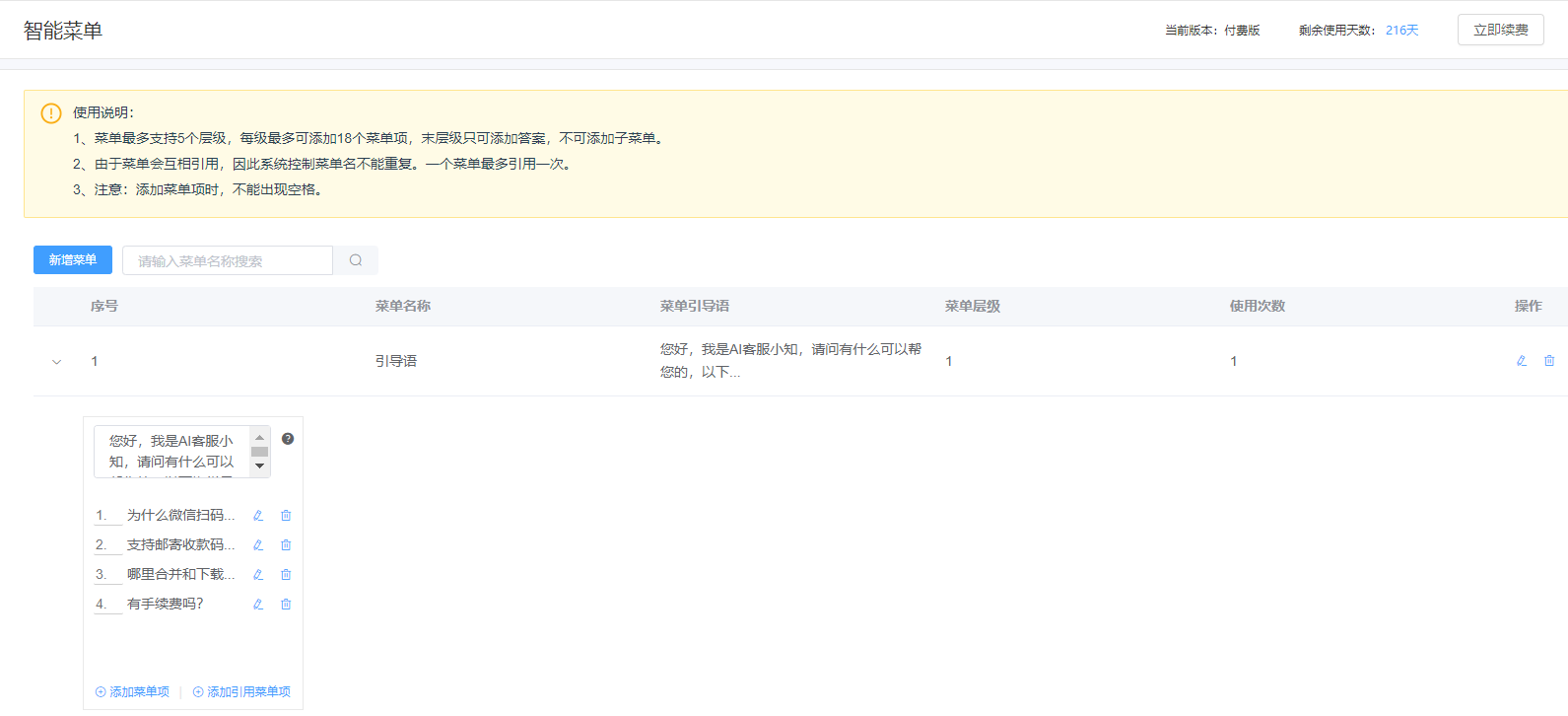Delete item 有手续费吗?
1568x716 pixels.
(x=286, y=605)
